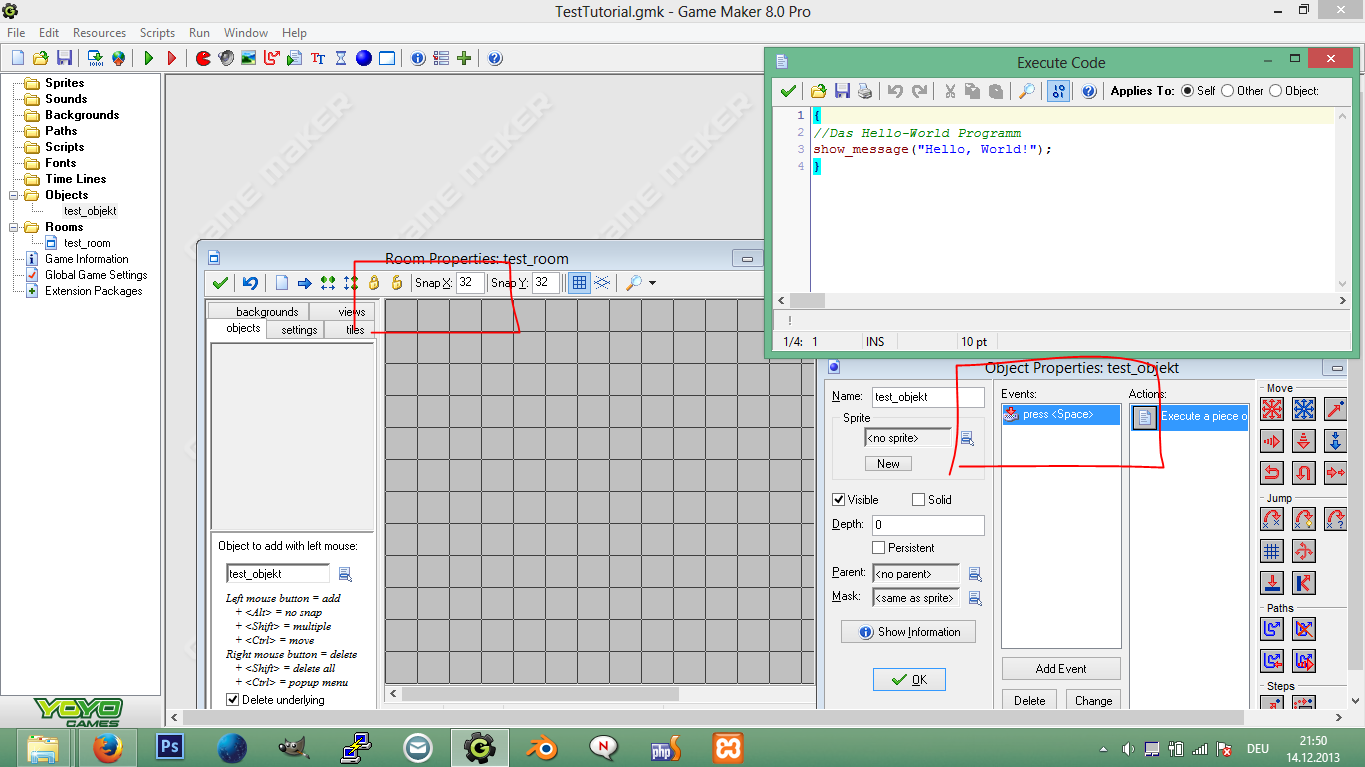The image size is (1365, 767).
Task: Run the game with green play button
Action: (x=149, y=58)
